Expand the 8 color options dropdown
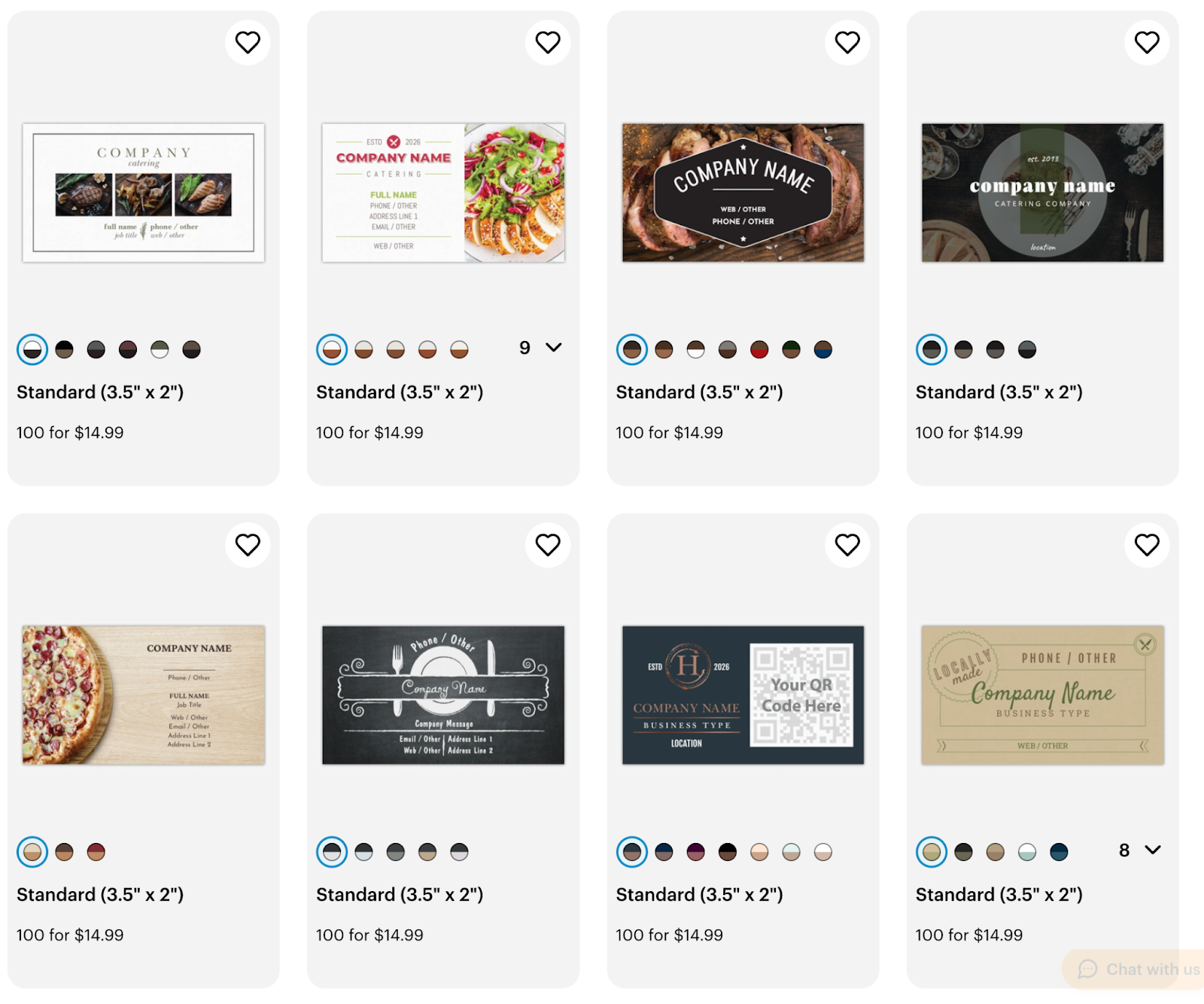The image size is (1204, 1004). pos(1140,850)
